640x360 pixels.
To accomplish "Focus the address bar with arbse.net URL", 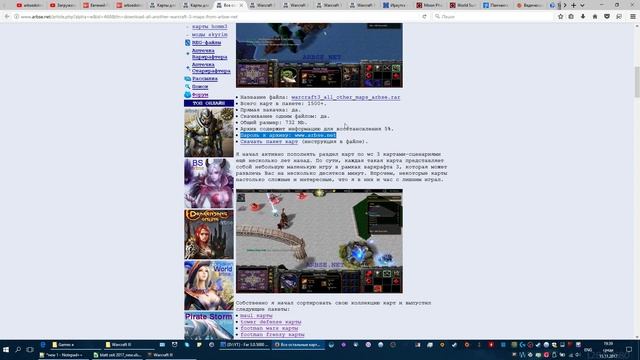I will click(216, 17).
